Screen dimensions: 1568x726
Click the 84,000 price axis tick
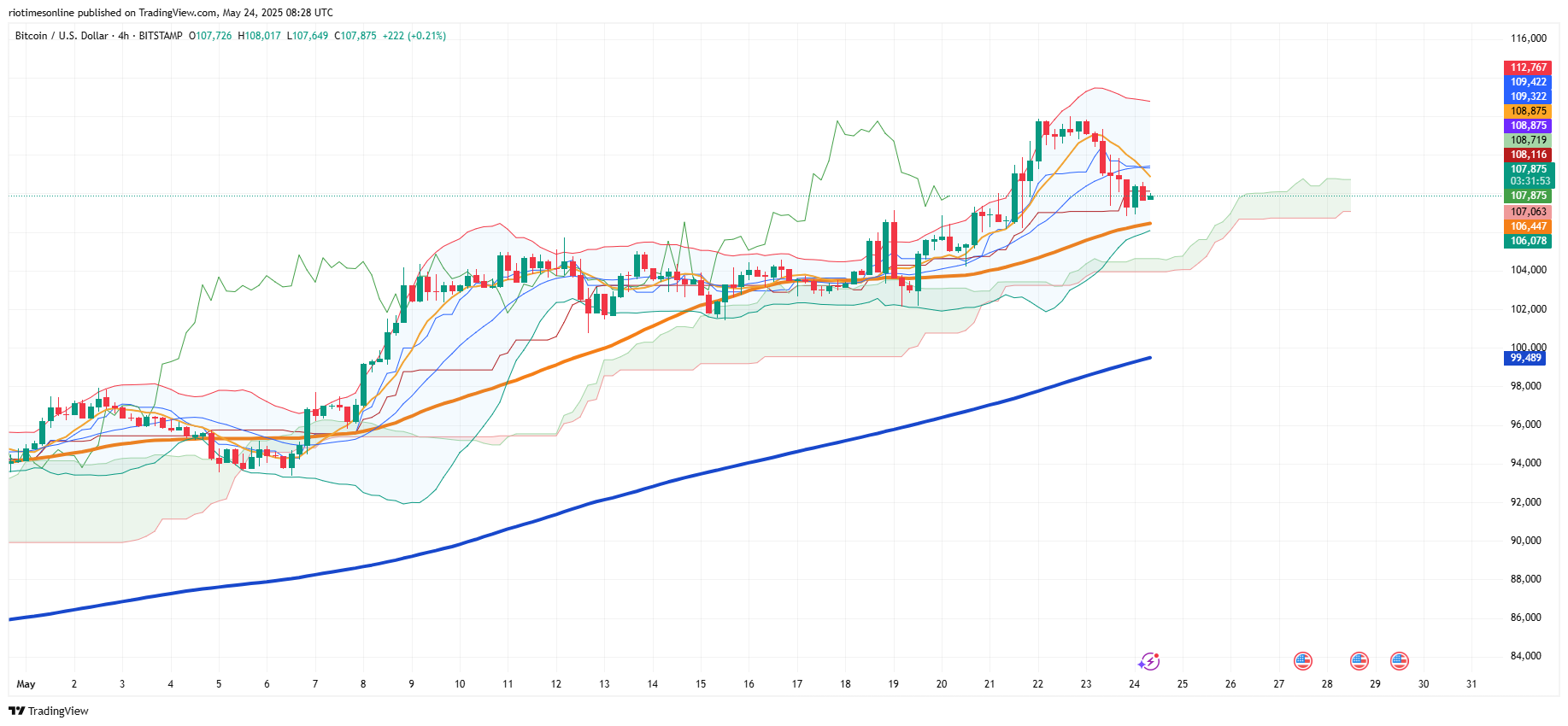(x=1526, y=656)
